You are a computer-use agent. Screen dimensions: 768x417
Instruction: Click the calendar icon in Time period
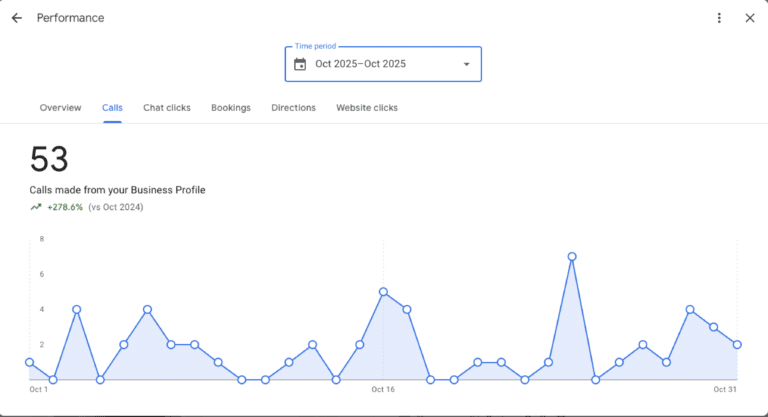300,64
